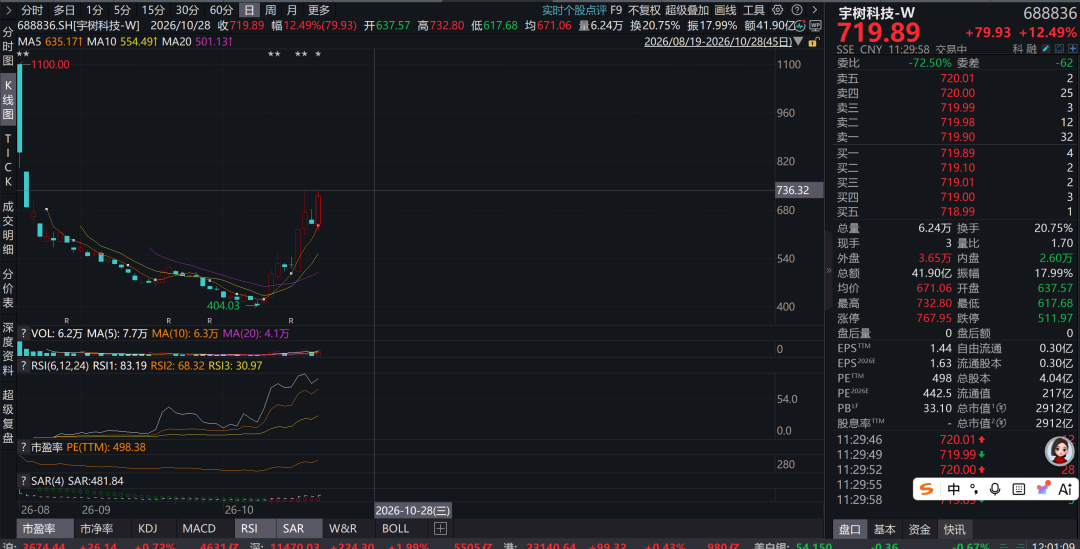Add a new indicator with plus box
Viewport: 1080px width, 549px height.
(x=440, y=528)
